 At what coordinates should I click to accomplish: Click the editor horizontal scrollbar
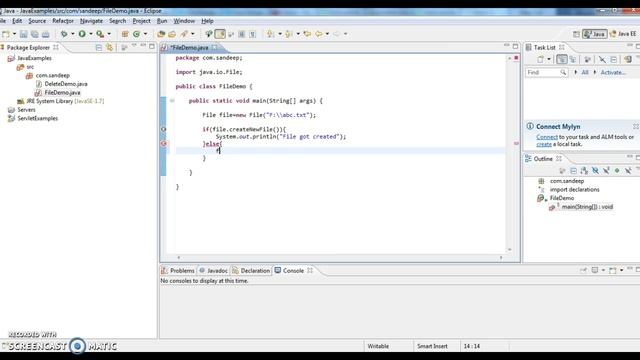(340, 258)
